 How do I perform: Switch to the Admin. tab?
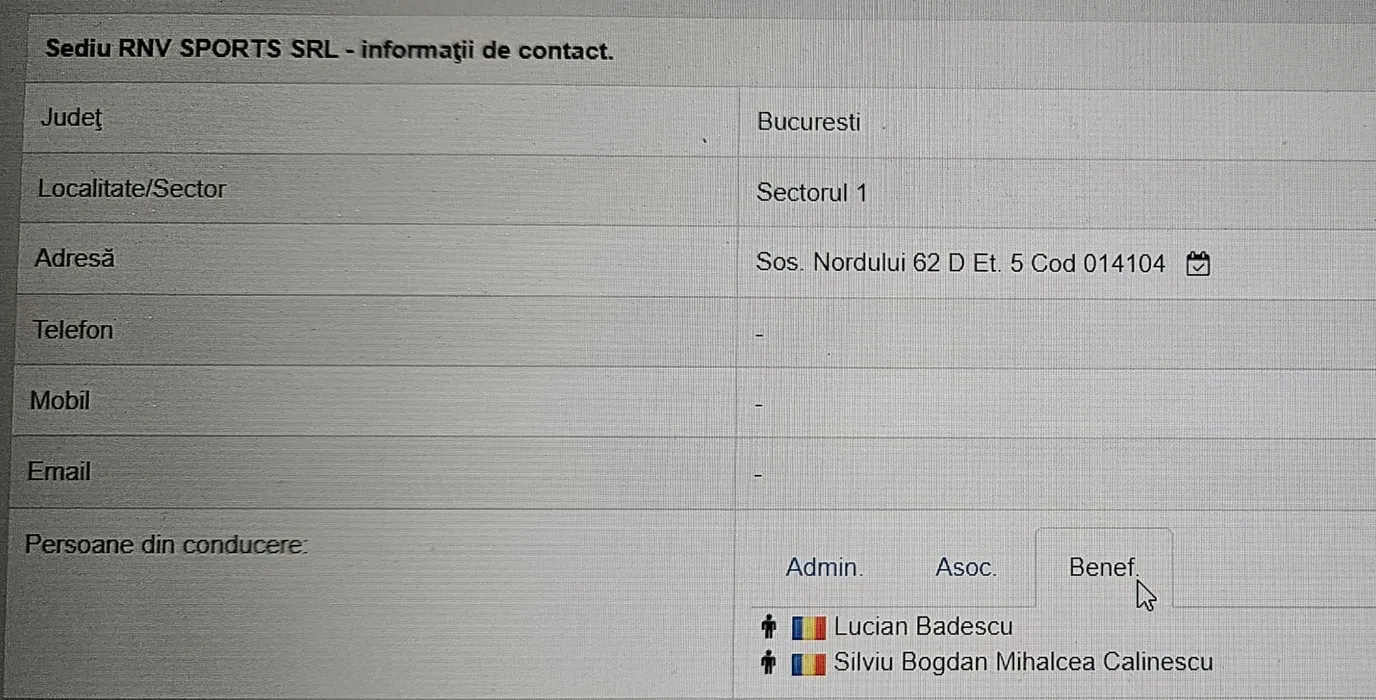[x=824, y=568]
